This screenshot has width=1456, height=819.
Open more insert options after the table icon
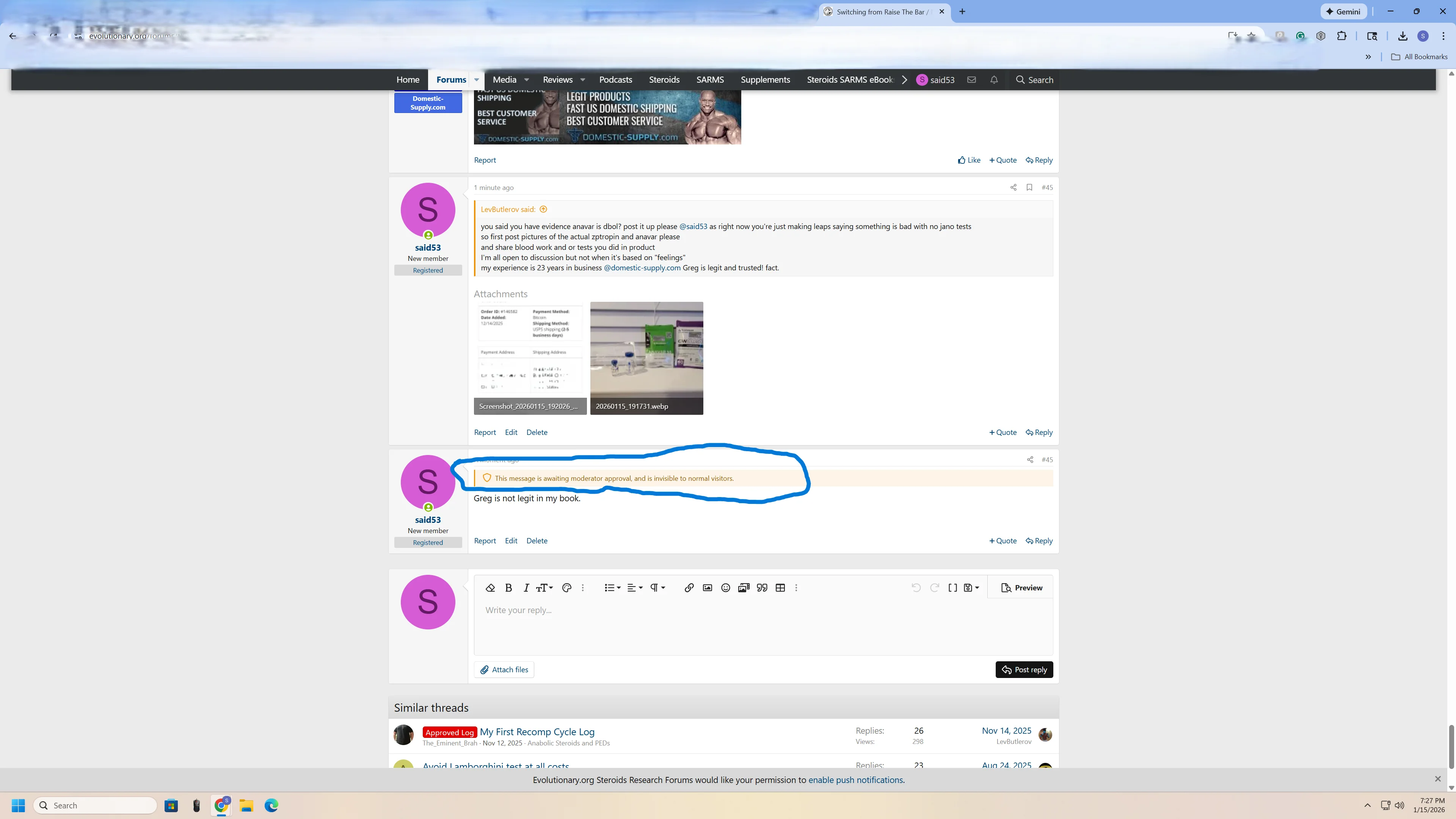click(x=796, y=588)
